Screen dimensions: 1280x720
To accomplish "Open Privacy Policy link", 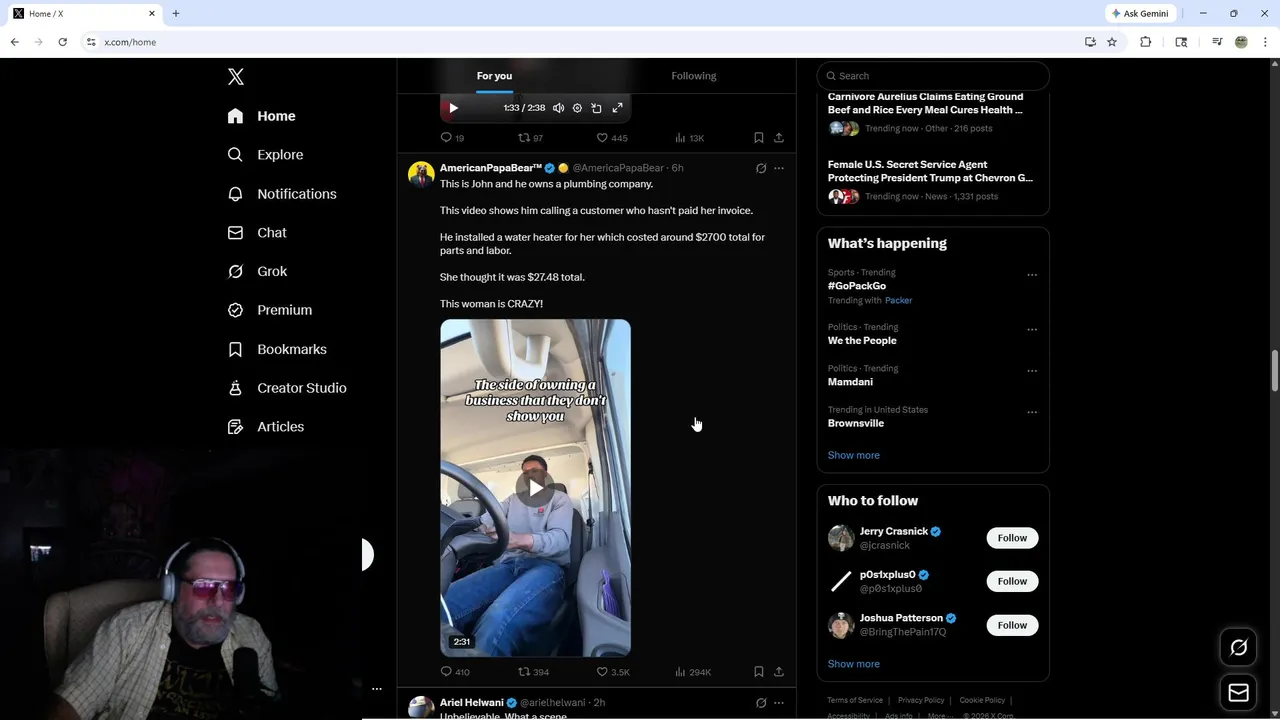I will pos(921,700).
